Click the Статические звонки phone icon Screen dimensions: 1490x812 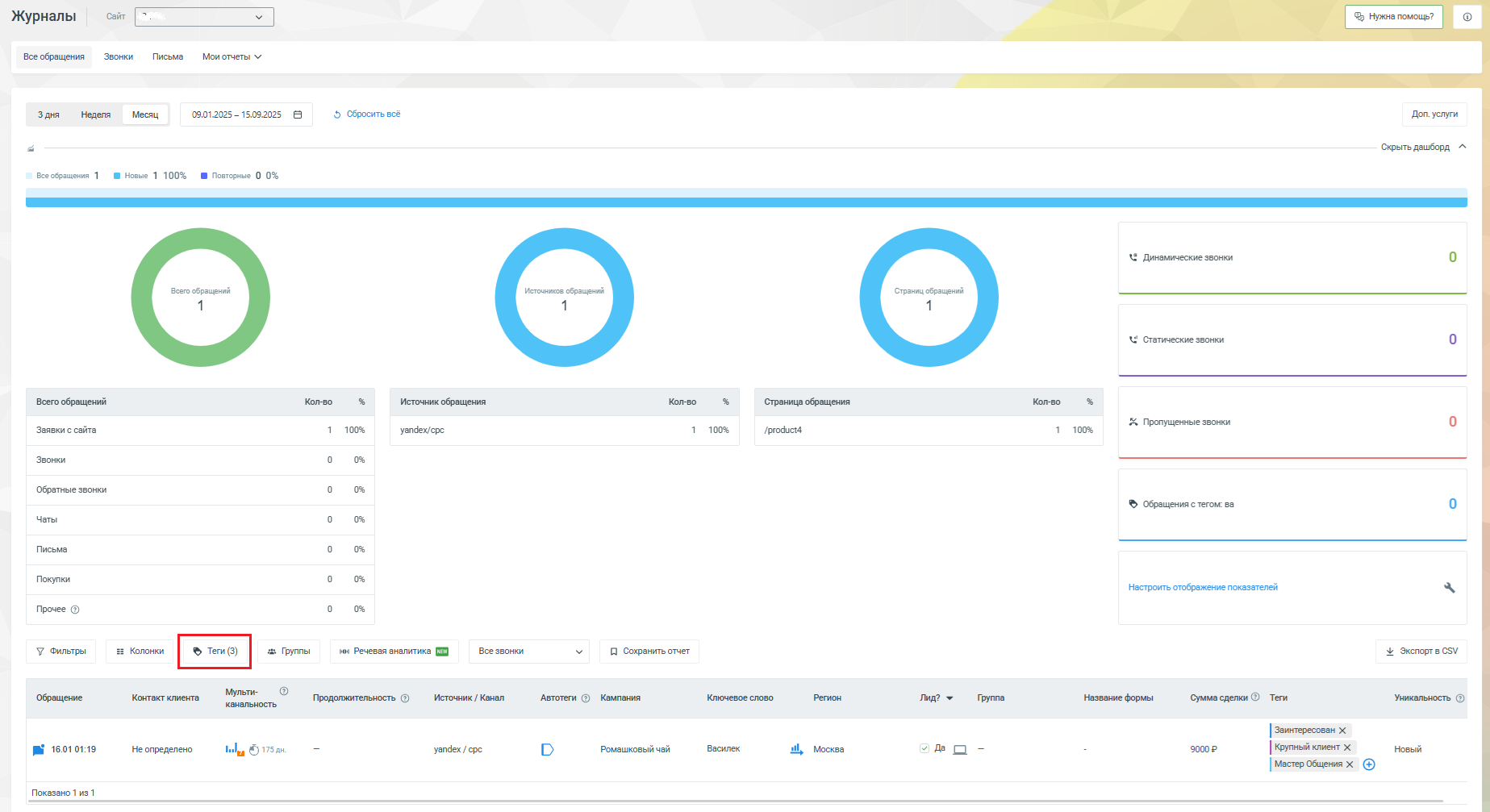(1133, 340)
